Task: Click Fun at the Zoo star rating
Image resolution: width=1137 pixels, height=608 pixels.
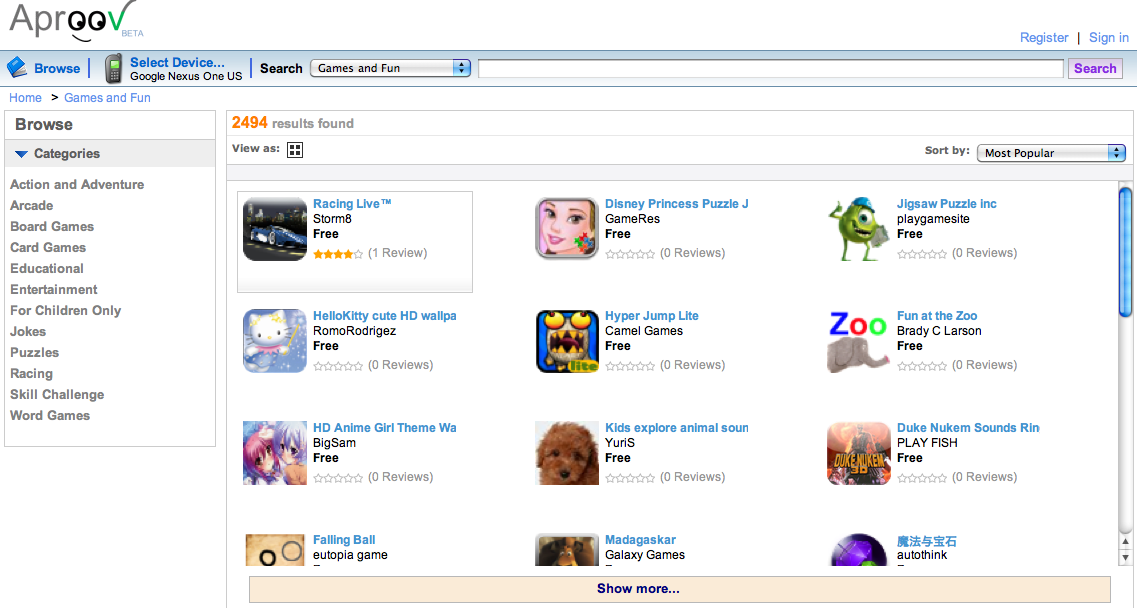Action: click(922, 366)
